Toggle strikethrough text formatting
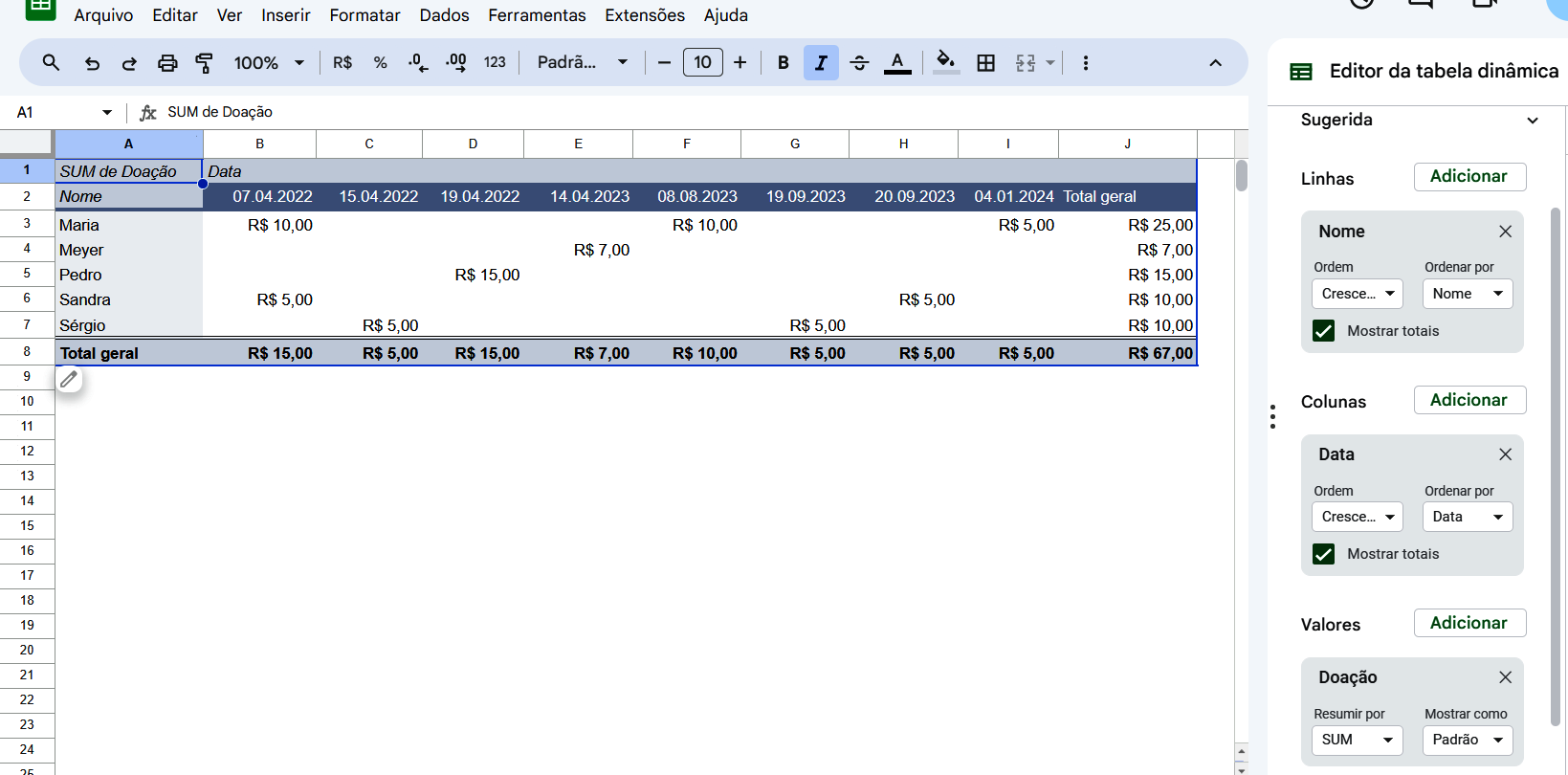Image resolution: width=1568 pixels, height=775 pixels. pyautogui.click(x=859, y=63)
